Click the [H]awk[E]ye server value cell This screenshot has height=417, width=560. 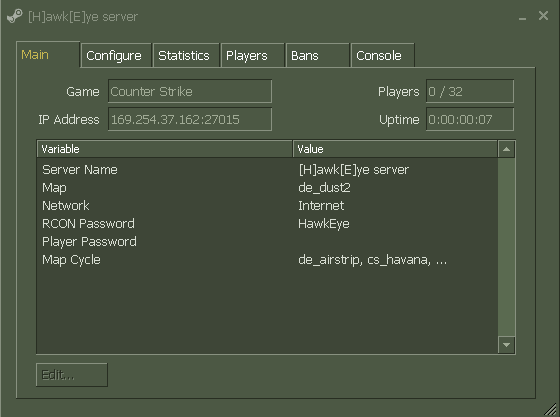pos(354,170)
